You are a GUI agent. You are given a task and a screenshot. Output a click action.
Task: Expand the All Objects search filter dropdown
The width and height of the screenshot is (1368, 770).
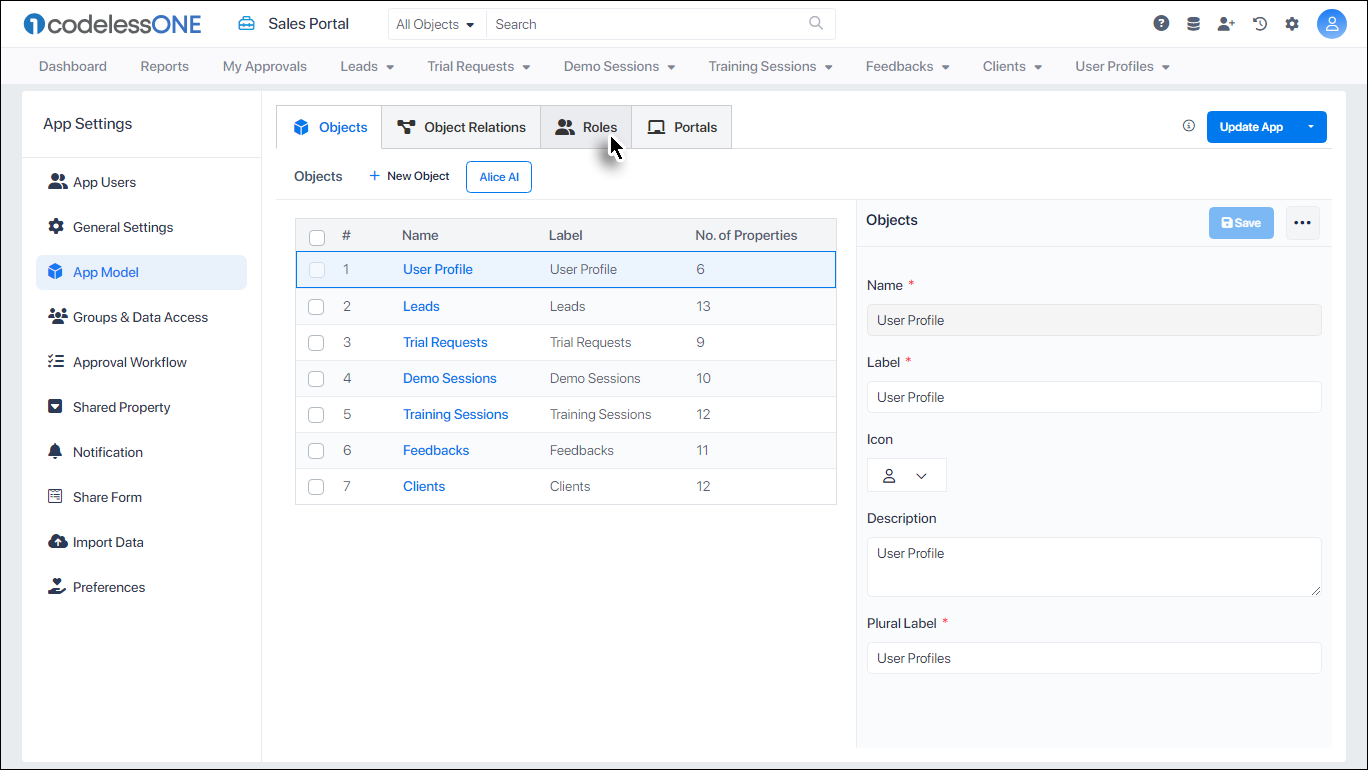[436, 24]
